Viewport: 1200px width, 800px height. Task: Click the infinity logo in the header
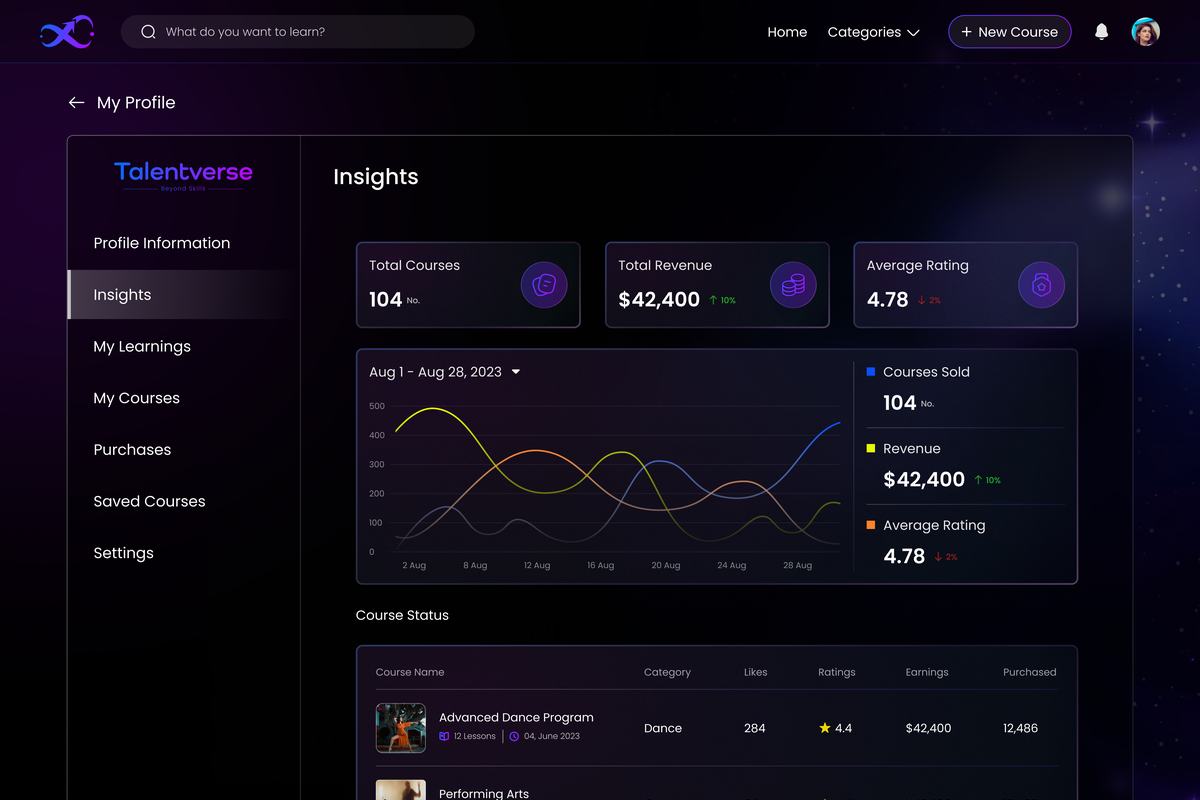67,32
